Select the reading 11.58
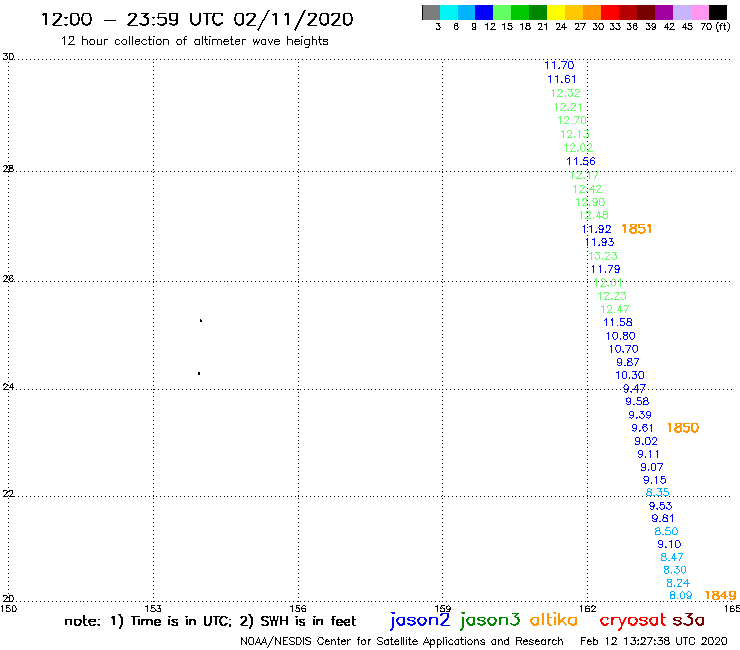This screenshot has width=740, height=650. click(618, 322)
